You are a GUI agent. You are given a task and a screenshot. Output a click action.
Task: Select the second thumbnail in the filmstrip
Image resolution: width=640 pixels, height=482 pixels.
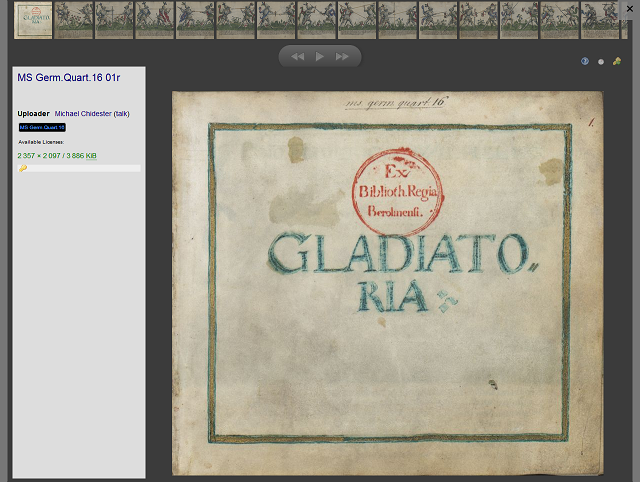pos(74,20)
